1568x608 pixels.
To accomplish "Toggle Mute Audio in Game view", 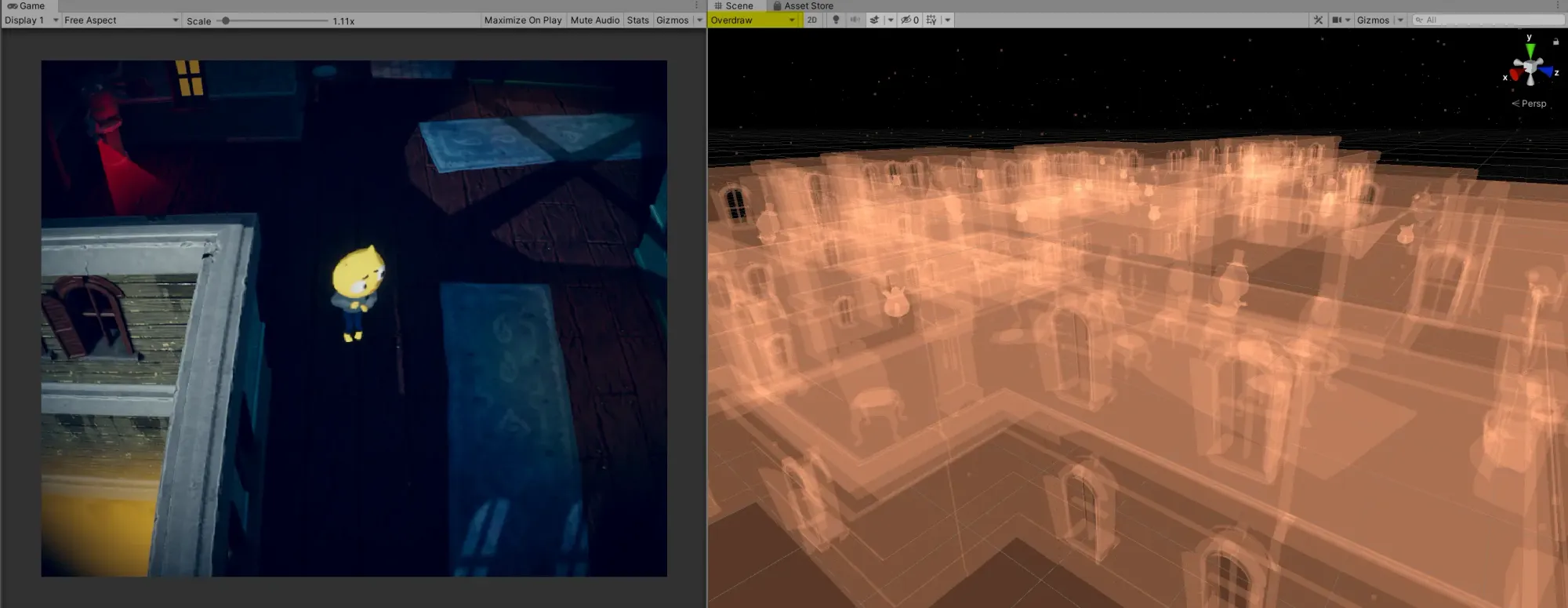I will [595, 20].
